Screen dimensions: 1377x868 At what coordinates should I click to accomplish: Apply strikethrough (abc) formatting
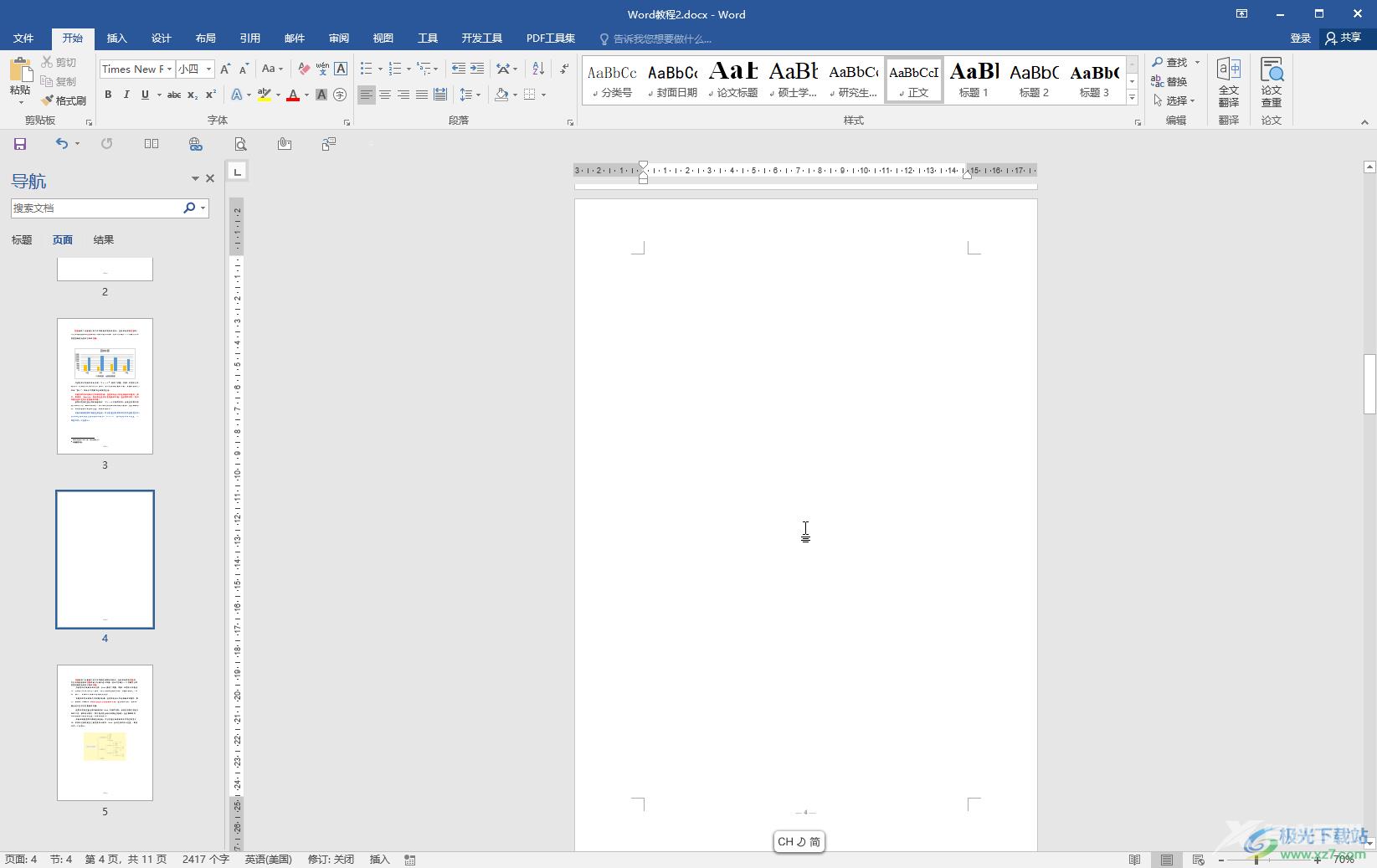point(174,95)
